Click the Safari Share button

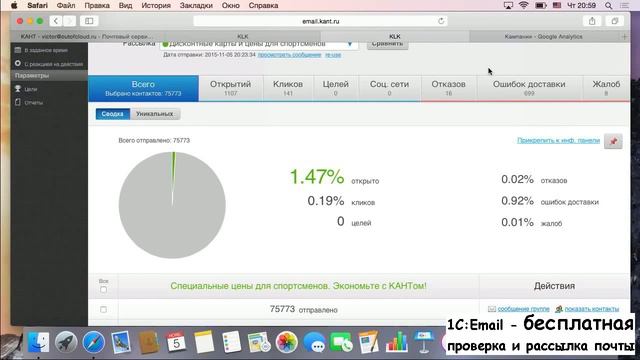tap(592, 21)
